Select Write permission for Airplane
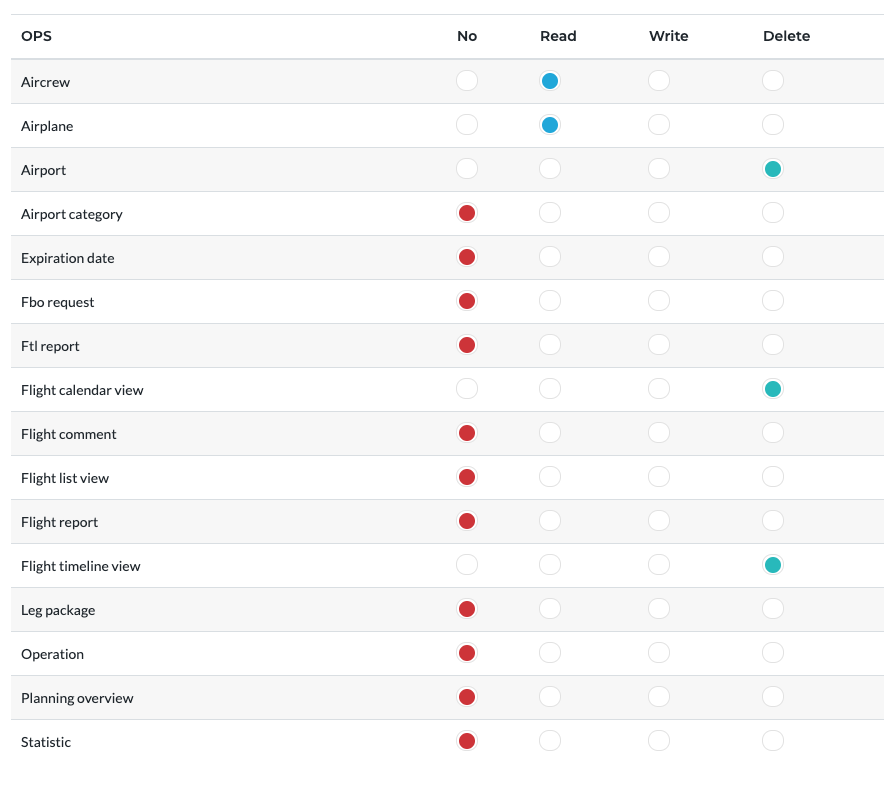 coord(659,125)
